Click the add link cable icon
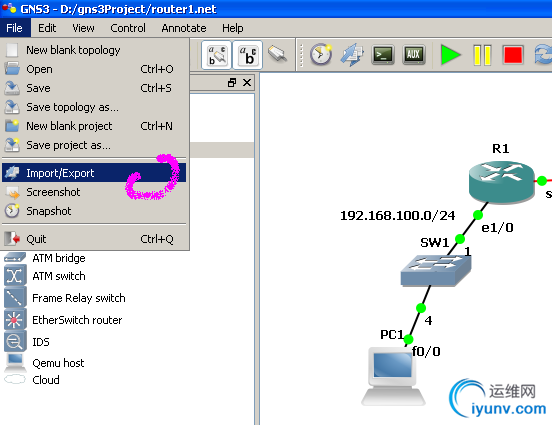552x425 pixels. (278, 54)
